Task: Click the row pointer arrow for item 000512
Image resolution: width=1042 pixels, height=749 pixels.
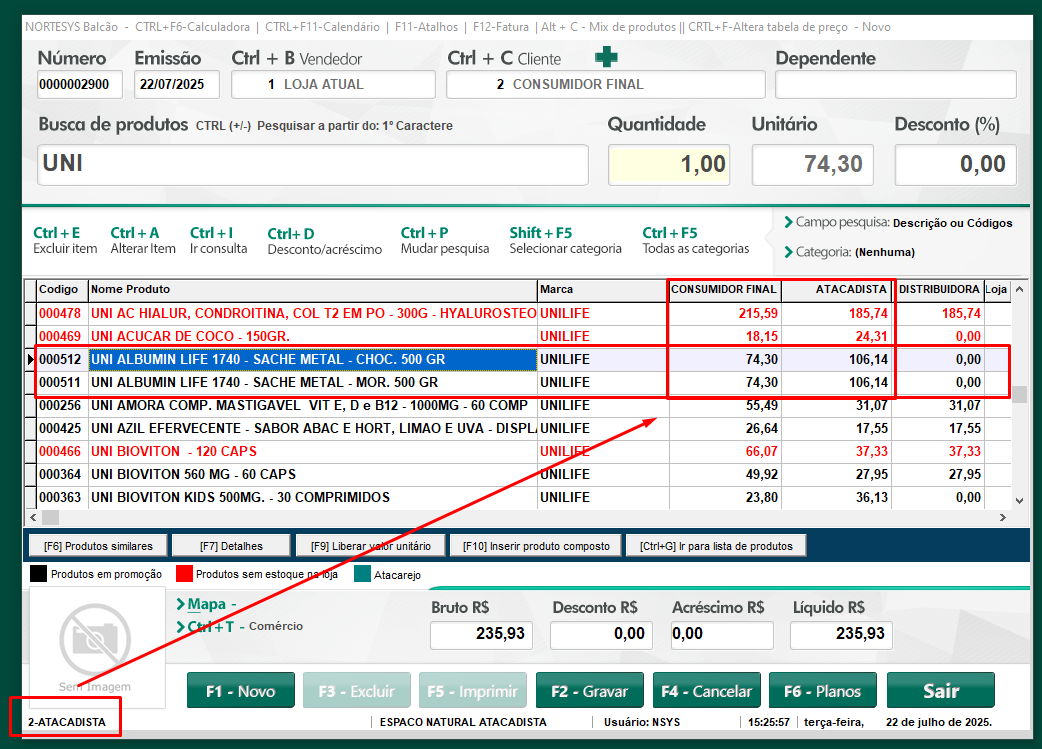Action: [30, 360]
